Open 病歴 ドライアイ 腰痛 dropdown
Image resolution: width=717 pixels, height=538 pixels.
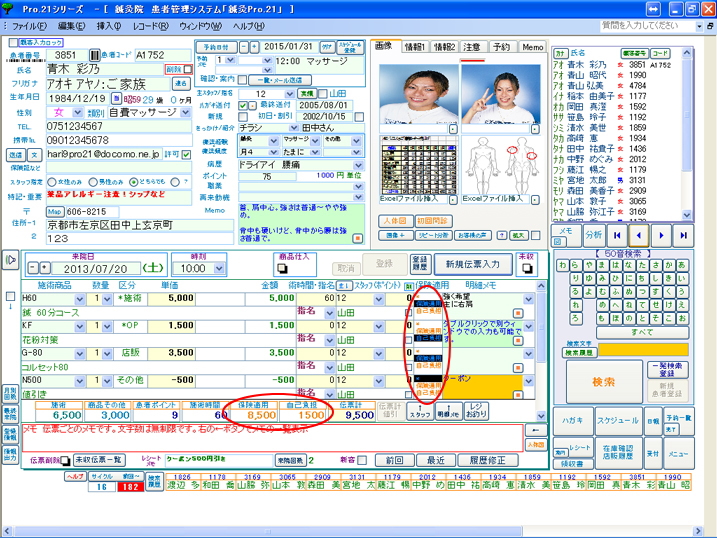pyautogui.click(x=358, y=165)
